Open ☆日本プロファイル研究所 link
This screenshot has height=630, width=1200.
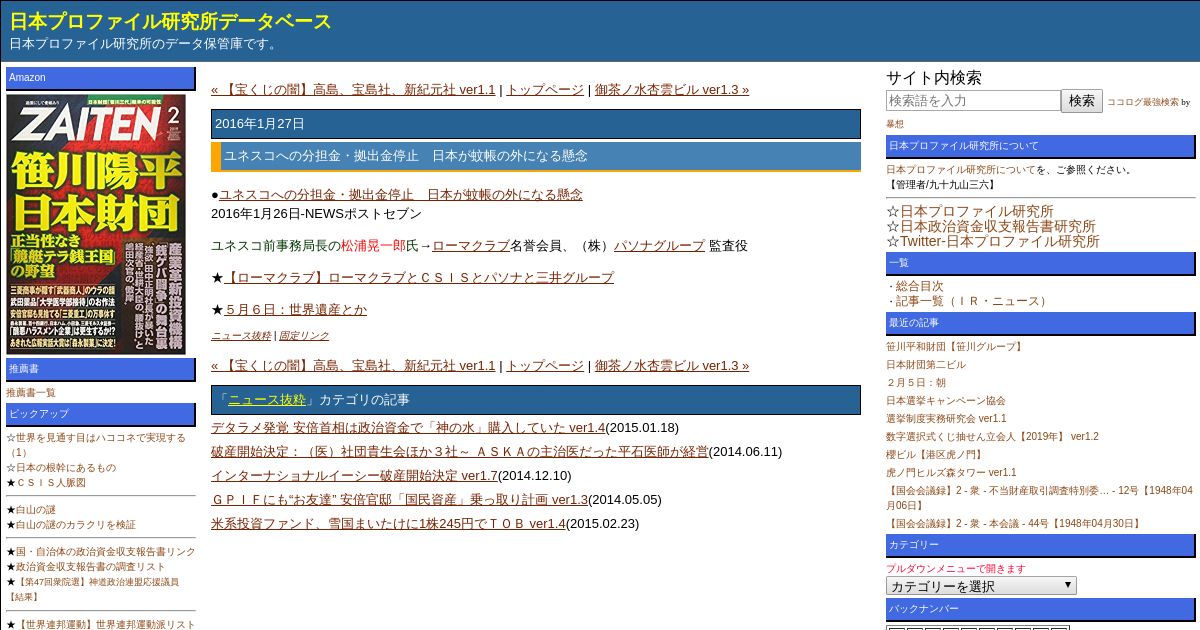(x=977, y=211)
